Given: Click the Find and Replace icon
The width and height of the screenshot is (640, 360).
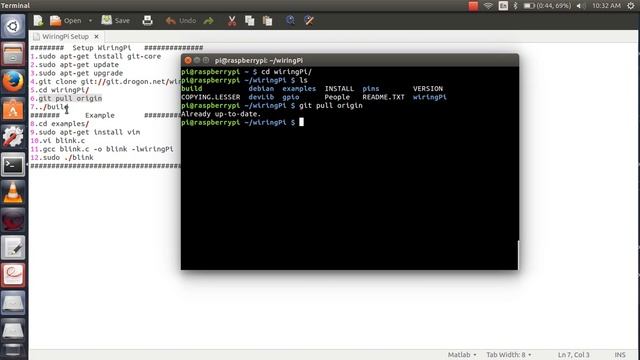Looking at the screenshot, I should tap(309, 20).
